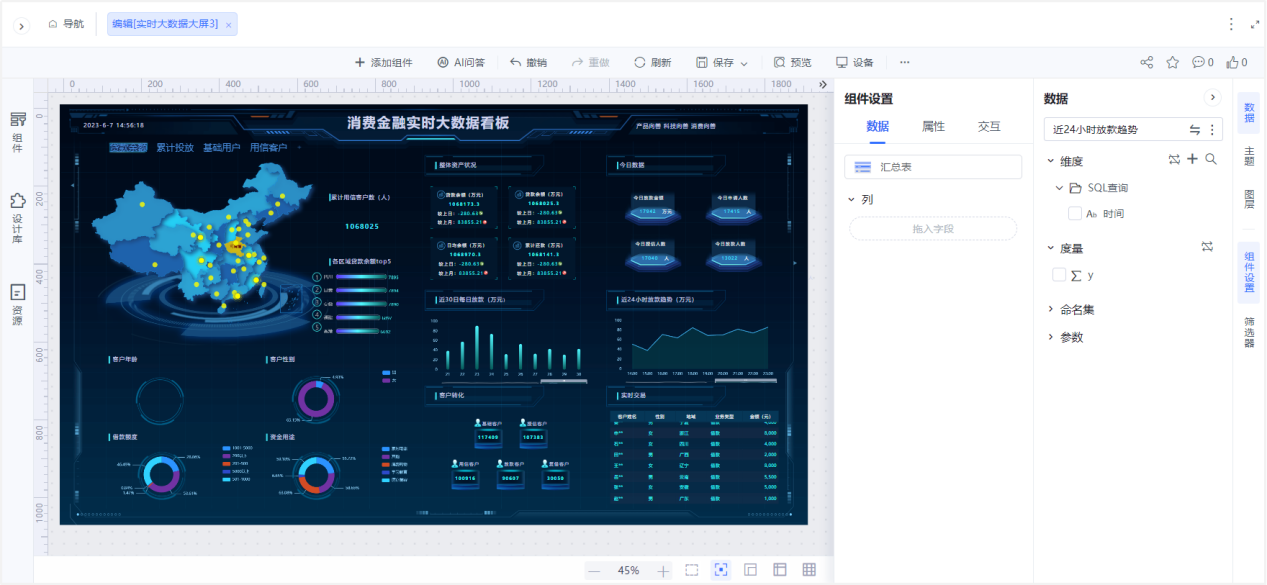The height and width of the screenshot is (585, 1267).
Task: Select the 累计投放 tab on the dashboard
Action: [175, 148]
